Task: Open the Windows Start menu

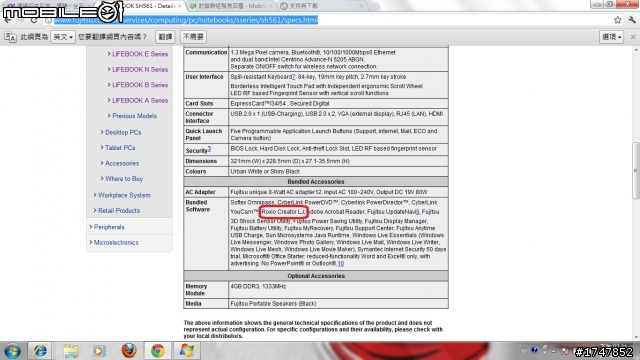Action: [12, 351]
